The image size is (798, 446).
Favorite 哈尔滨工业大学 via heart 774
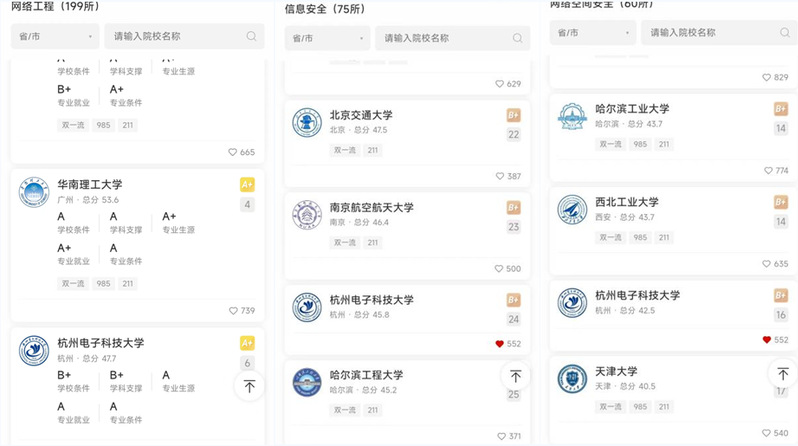pos(768,171)
